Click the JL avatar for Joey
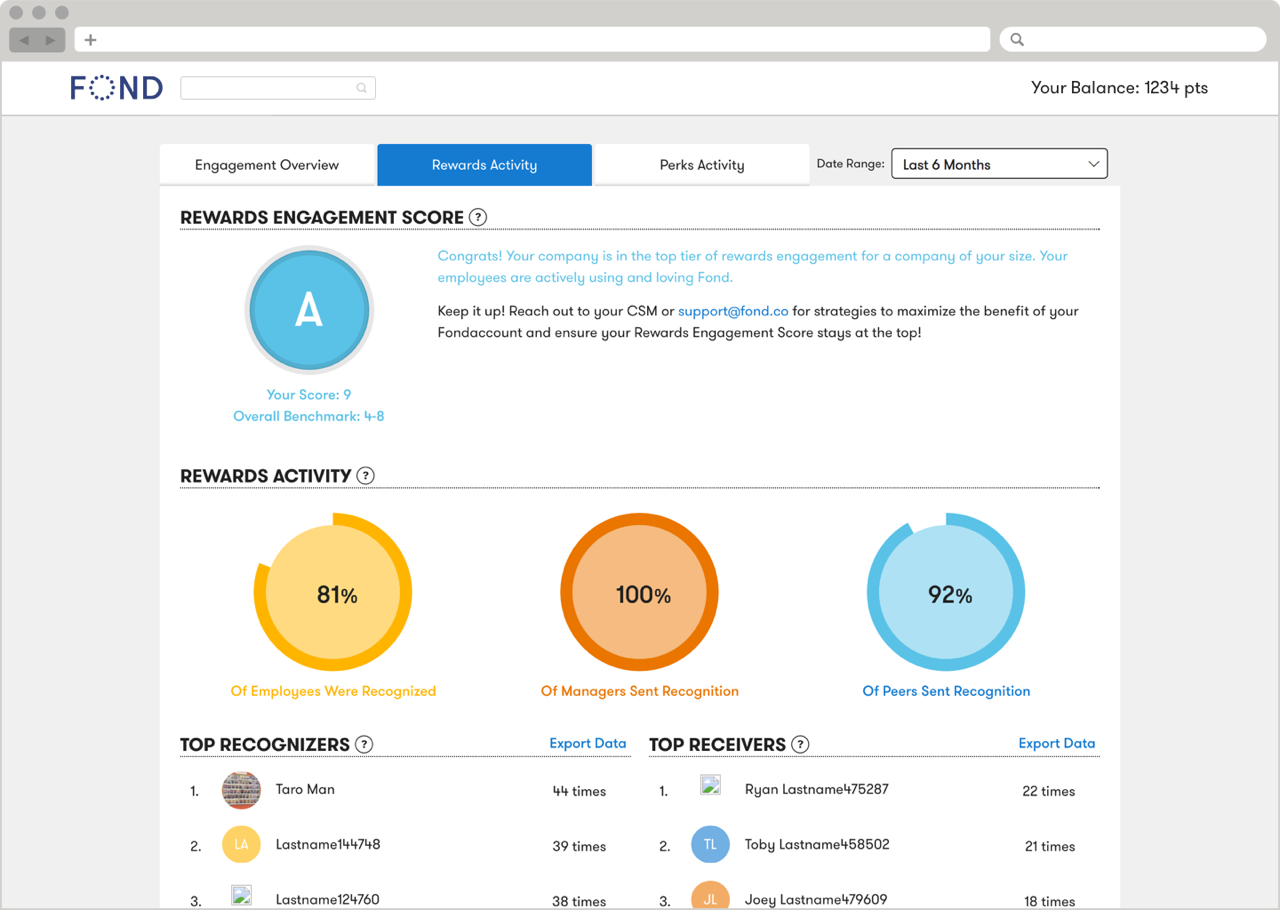The height and width of the screenshot is (910, 1280). click(x=710, y=895)
